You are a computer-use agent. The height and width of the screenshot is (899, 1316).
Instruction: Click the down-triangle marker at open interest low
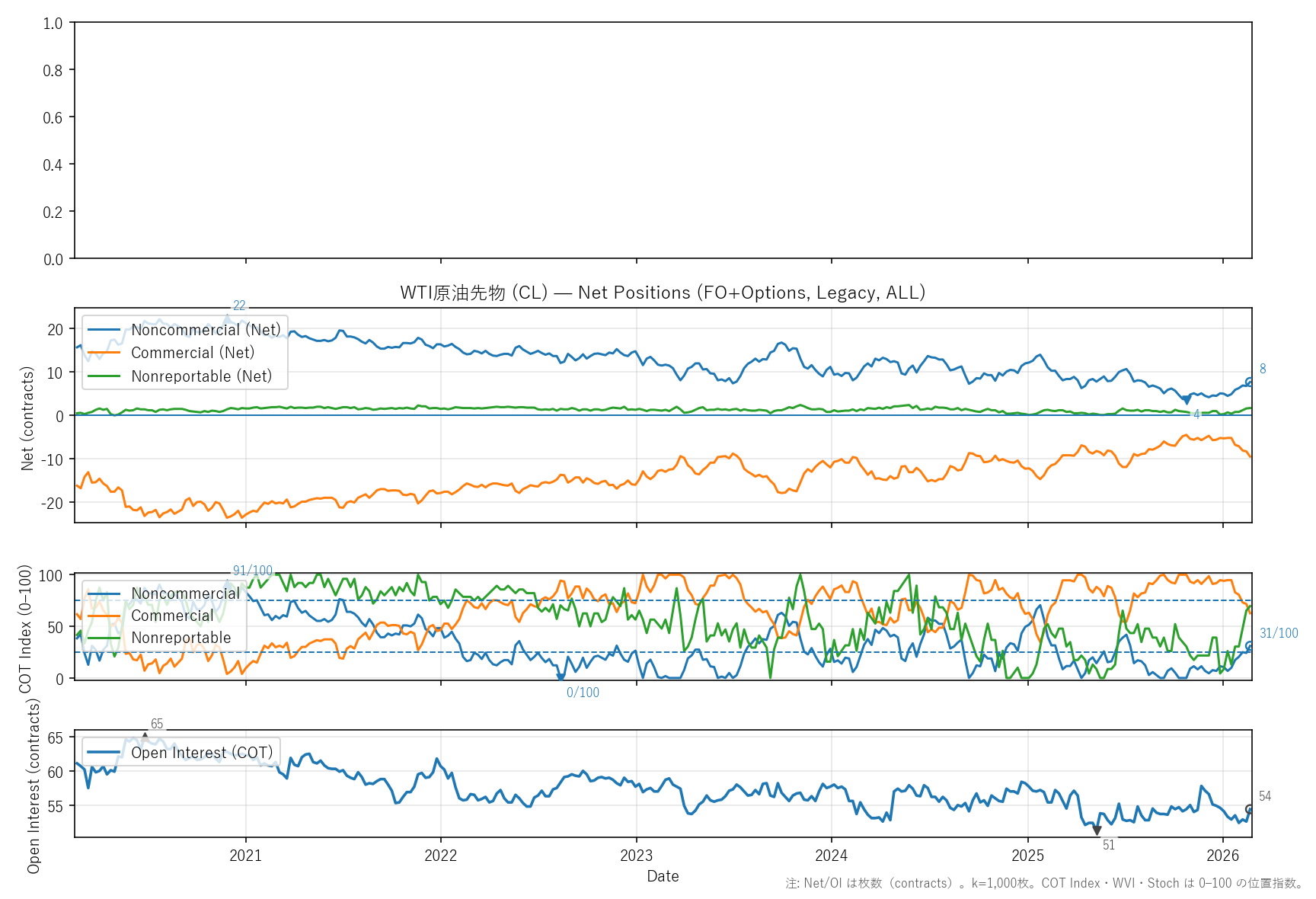point(1097,830)
